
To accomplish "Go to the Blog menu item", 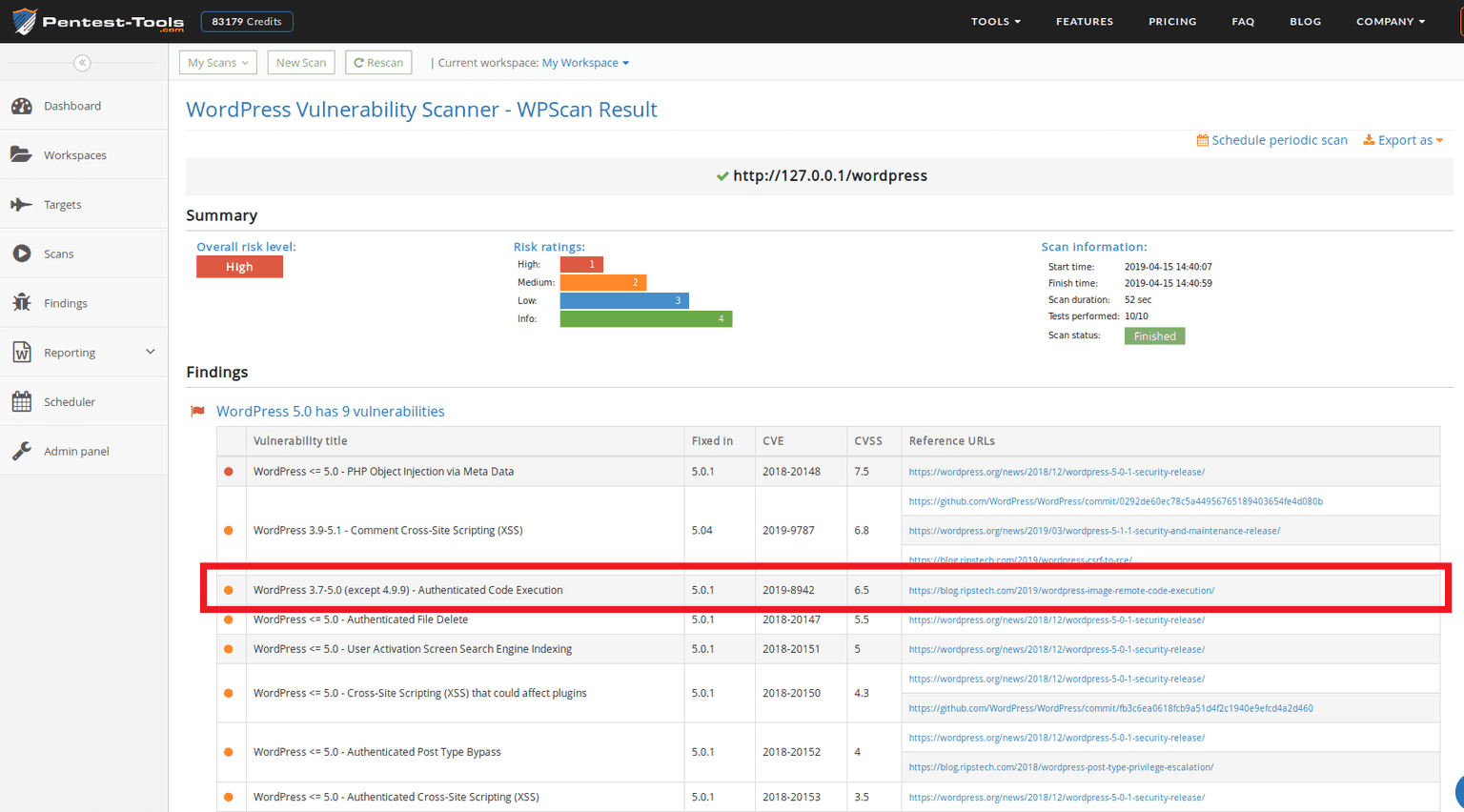I will [1305, 21].
